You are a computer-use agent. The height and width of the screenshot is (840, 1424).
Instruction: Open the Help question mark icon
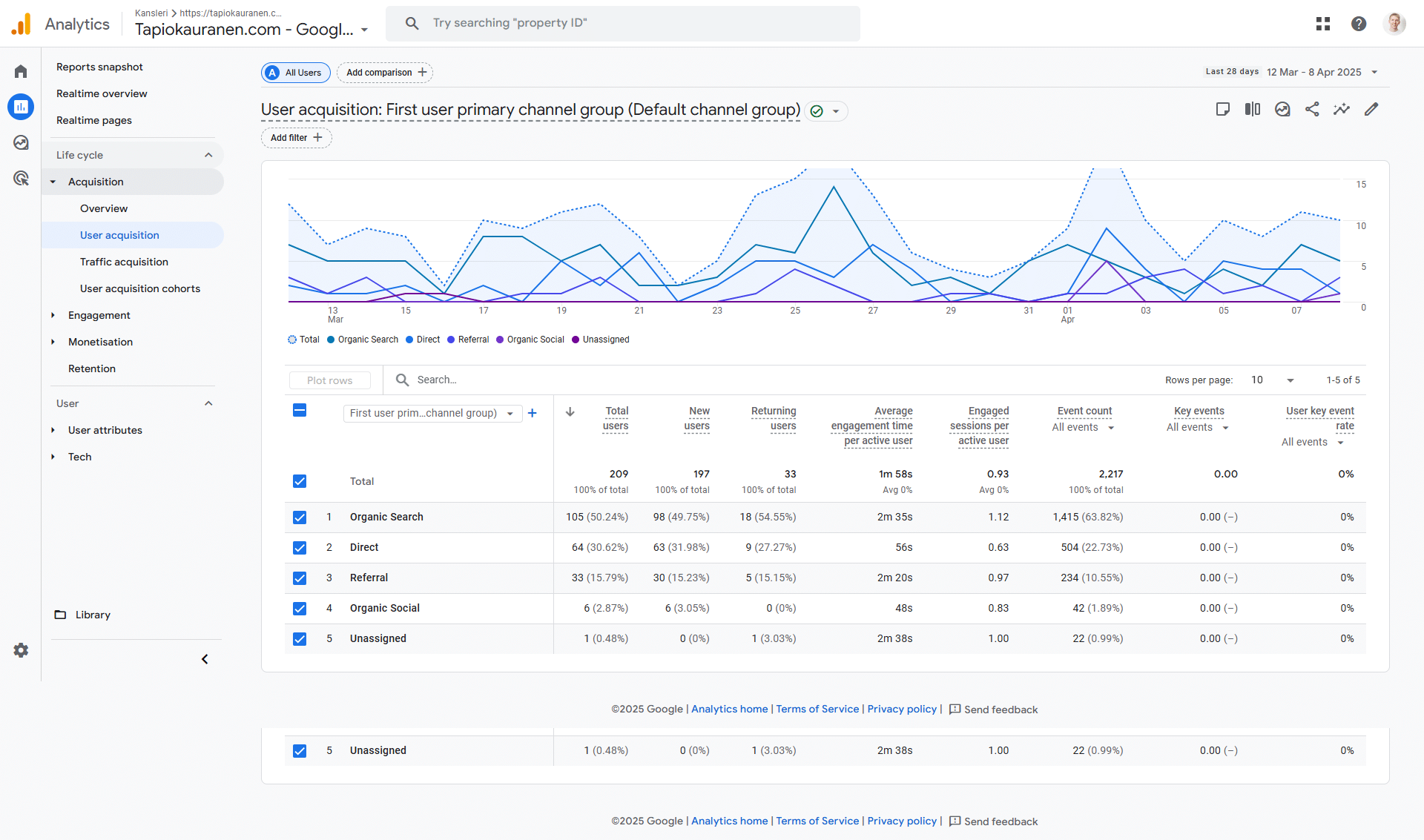1359,24
